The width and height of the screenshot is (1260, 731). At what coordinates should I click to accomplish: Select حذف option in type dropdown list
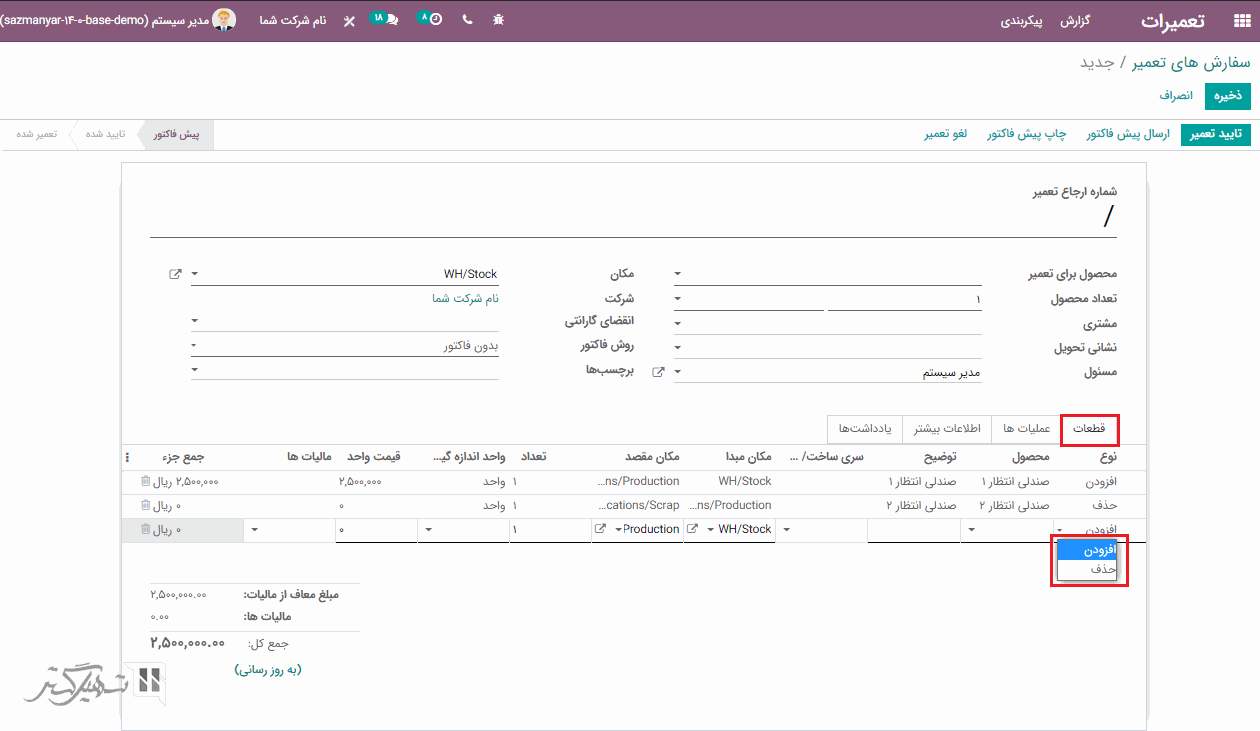[1088, 569]
